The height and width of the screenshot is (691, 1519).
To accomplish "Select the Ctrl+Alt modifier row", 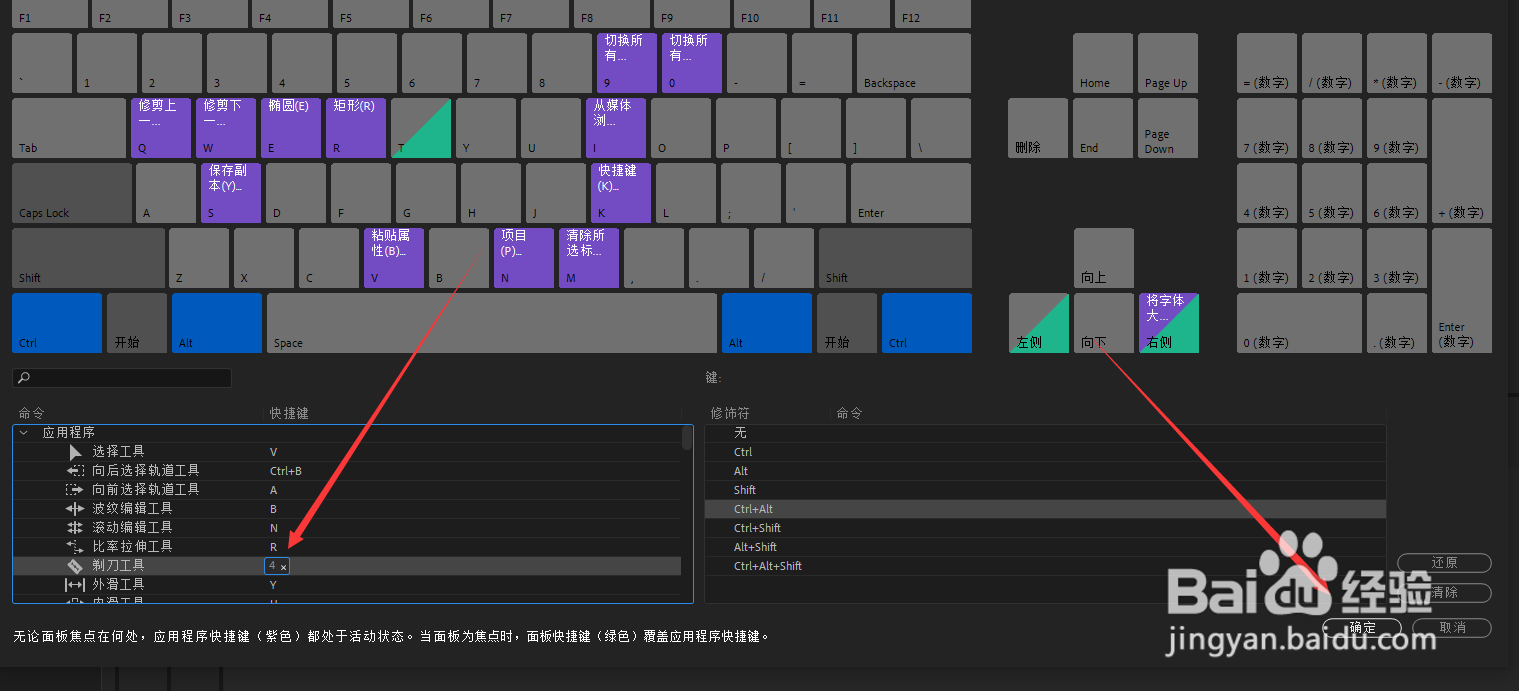I will (x=1045, y=509).
